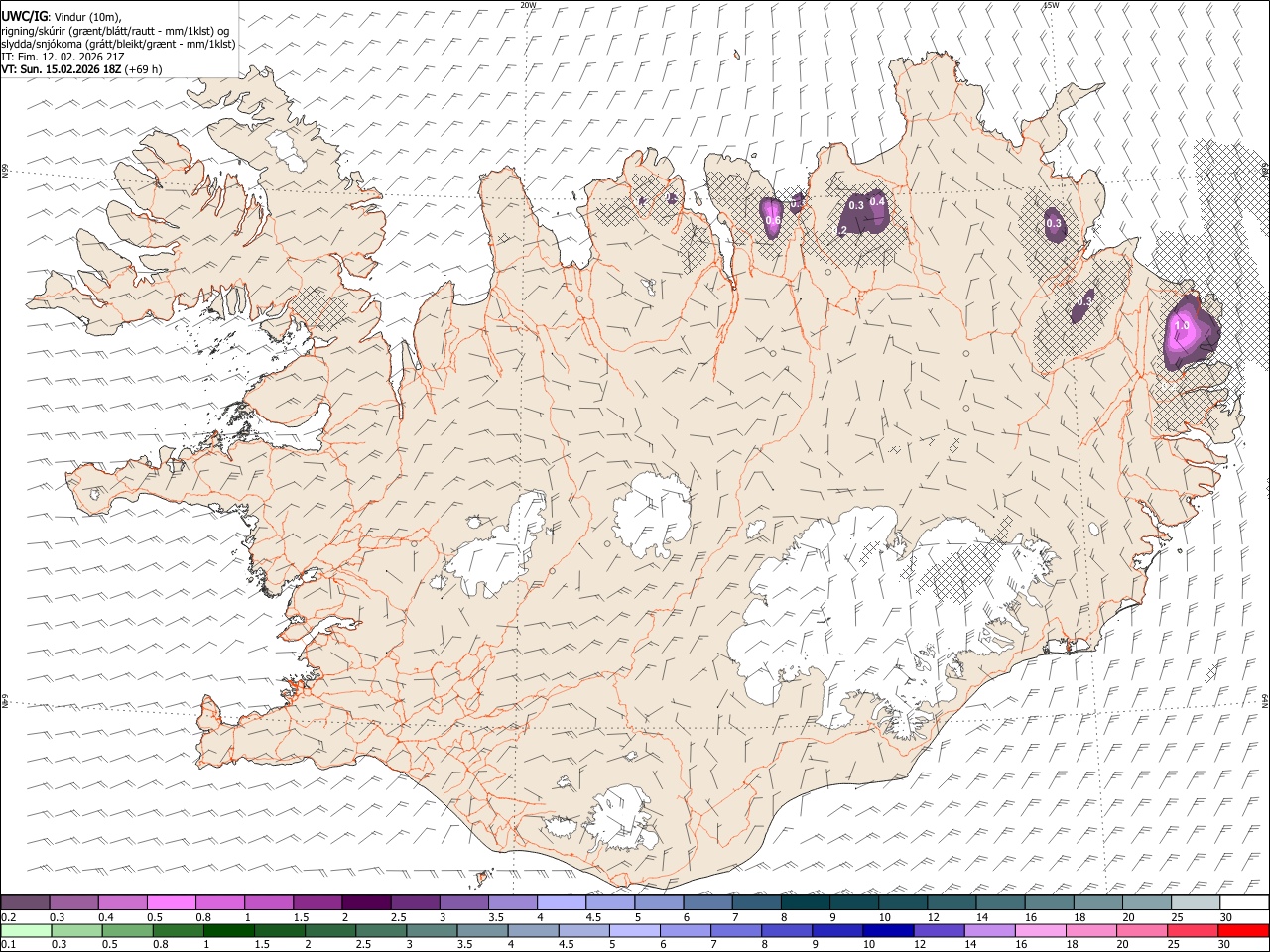Click the 1.0 value on the east coast snow blob
Screen dimensions: 1270x952
(x=1182, y=325)
